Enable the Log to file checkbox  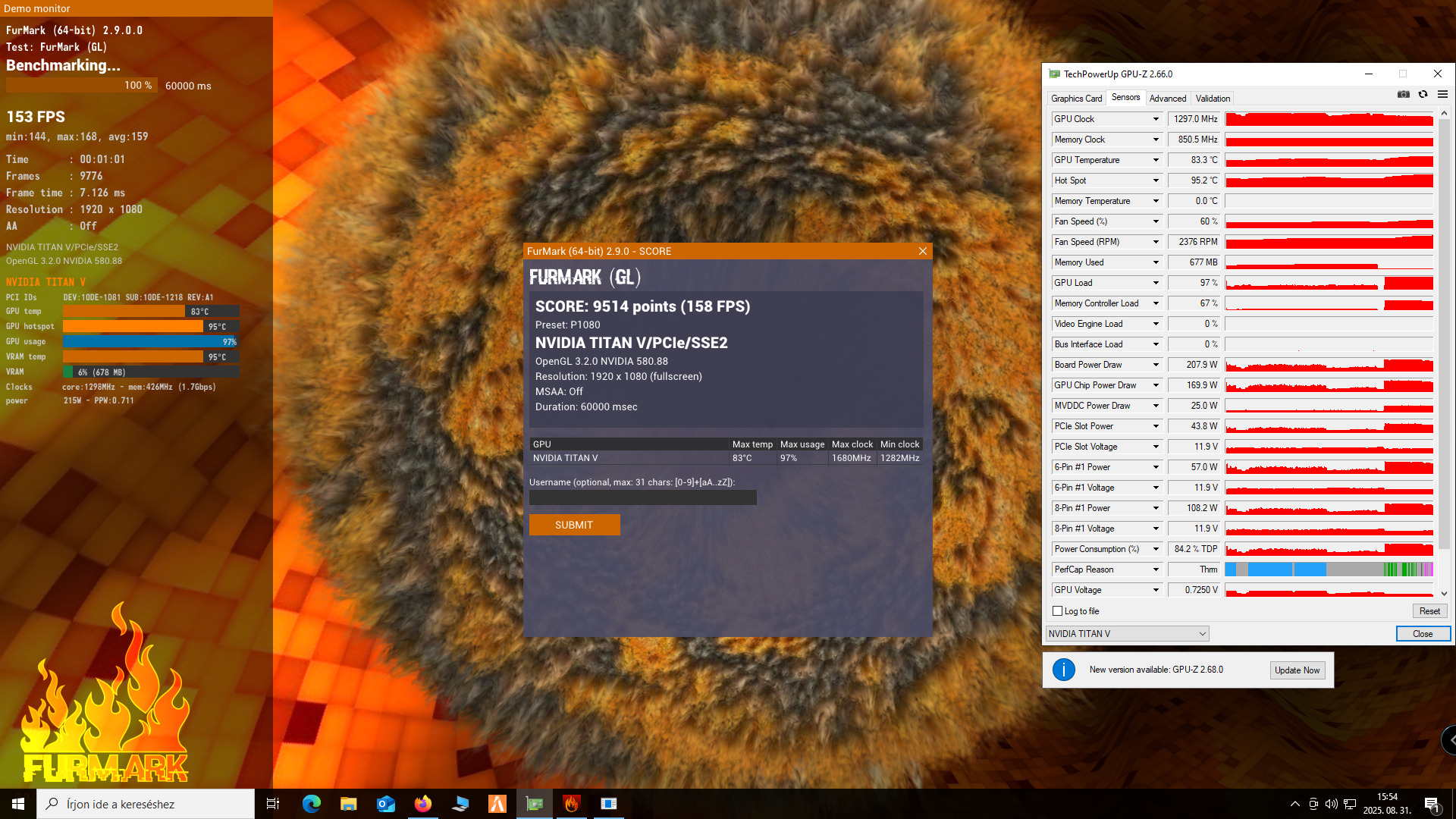point(1058,611)
